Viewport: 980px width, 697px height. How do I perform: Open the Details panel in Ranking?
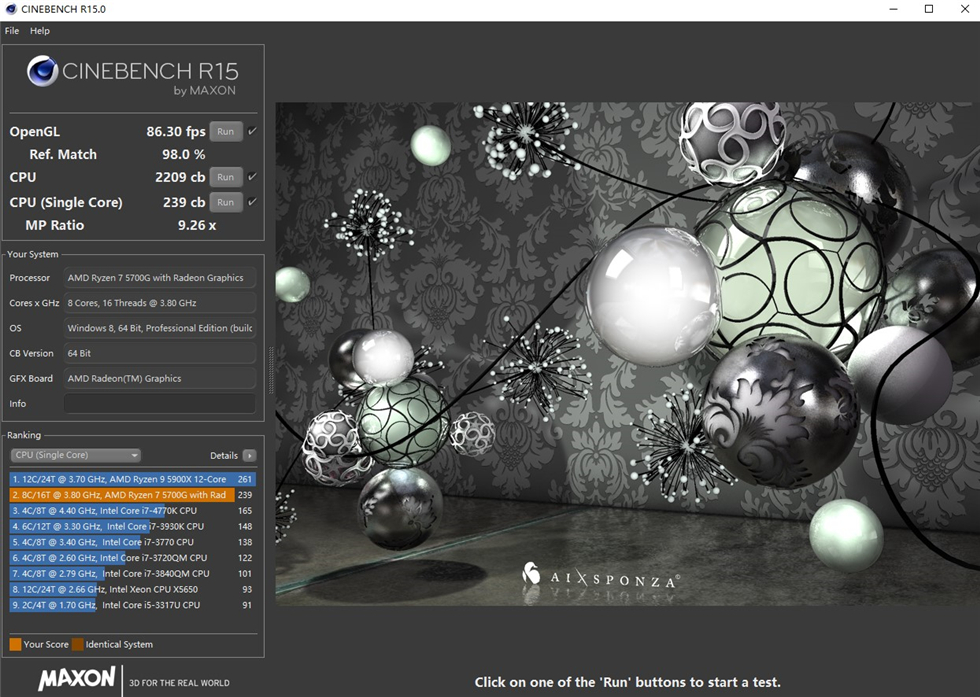tap(225, 455)
